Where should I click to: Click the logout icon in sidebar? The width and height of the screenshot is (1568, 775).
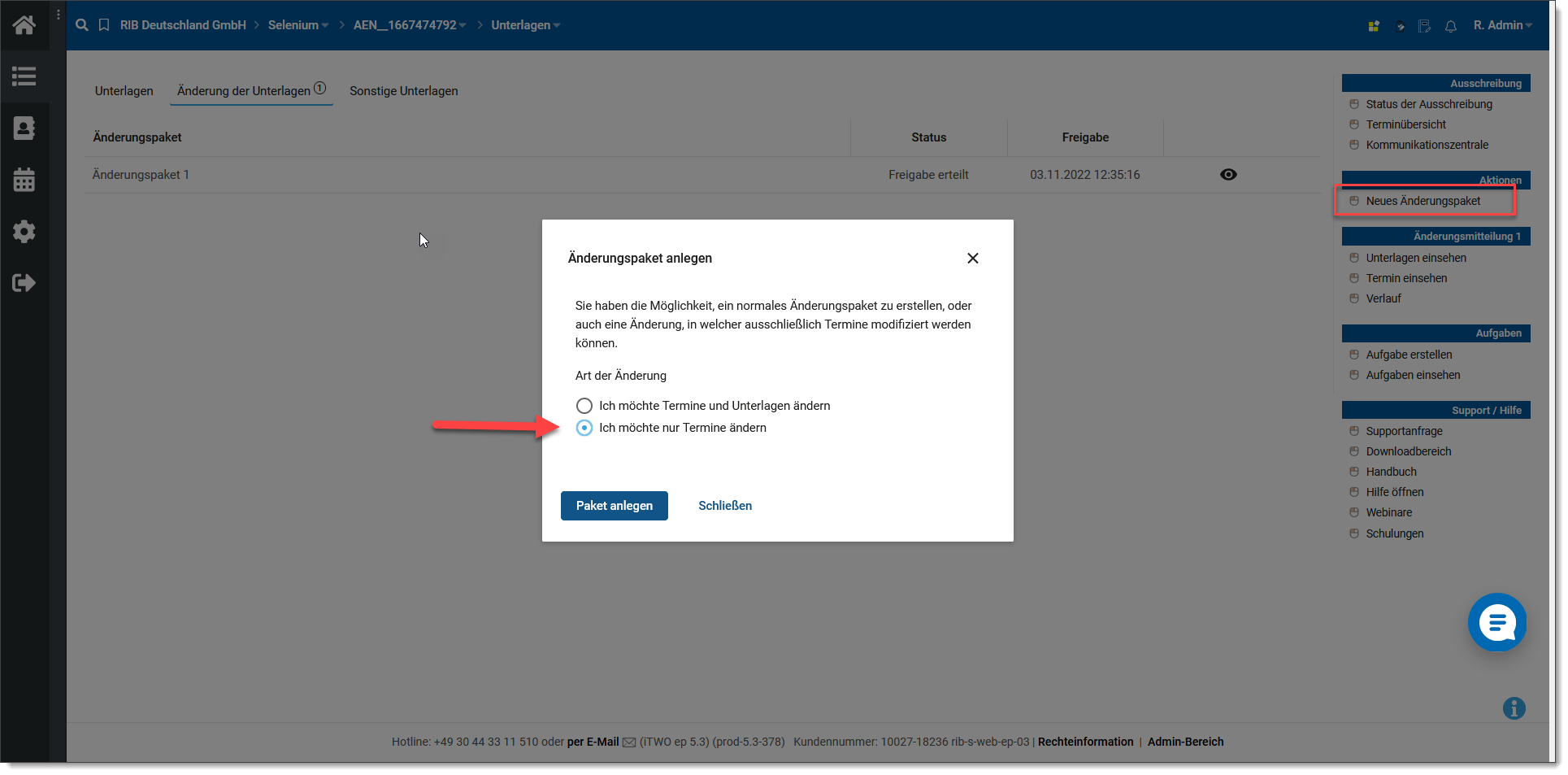click(24, 283)
